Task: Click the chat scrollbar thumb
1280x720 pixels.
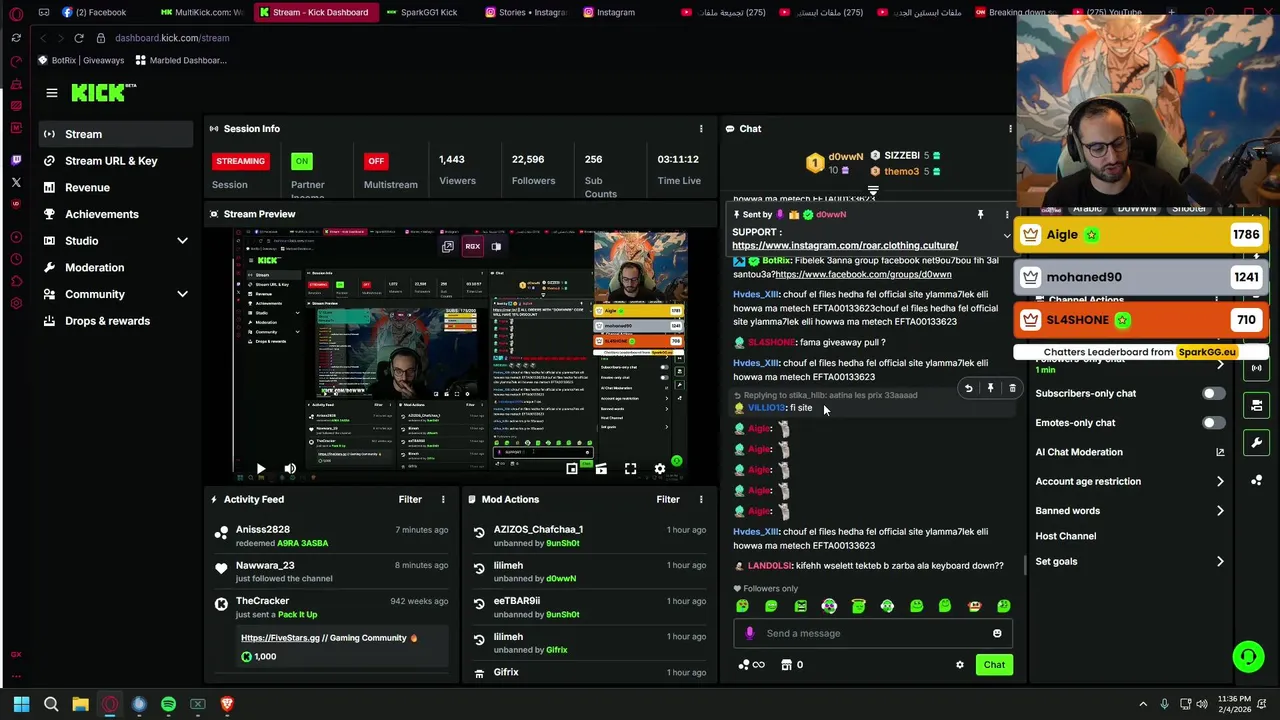Action: pos(1026,565)
